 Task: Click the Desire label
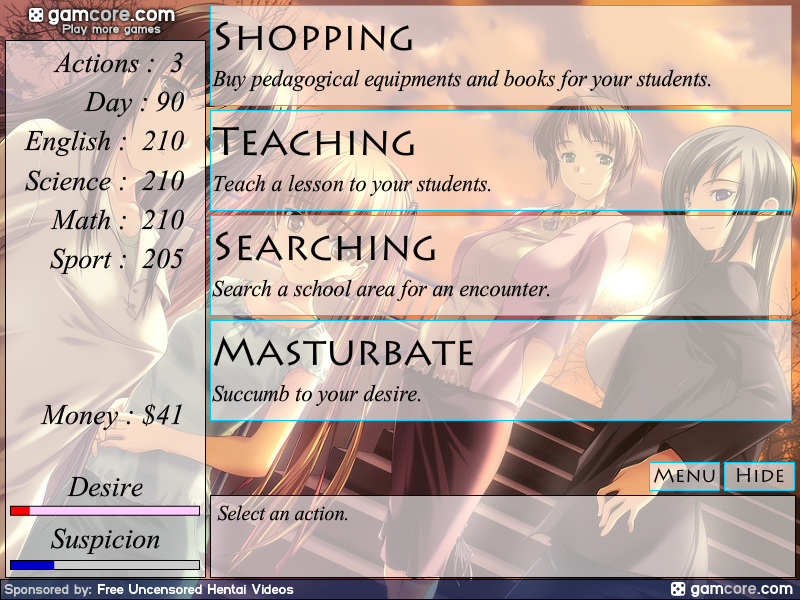coord(105,487)
